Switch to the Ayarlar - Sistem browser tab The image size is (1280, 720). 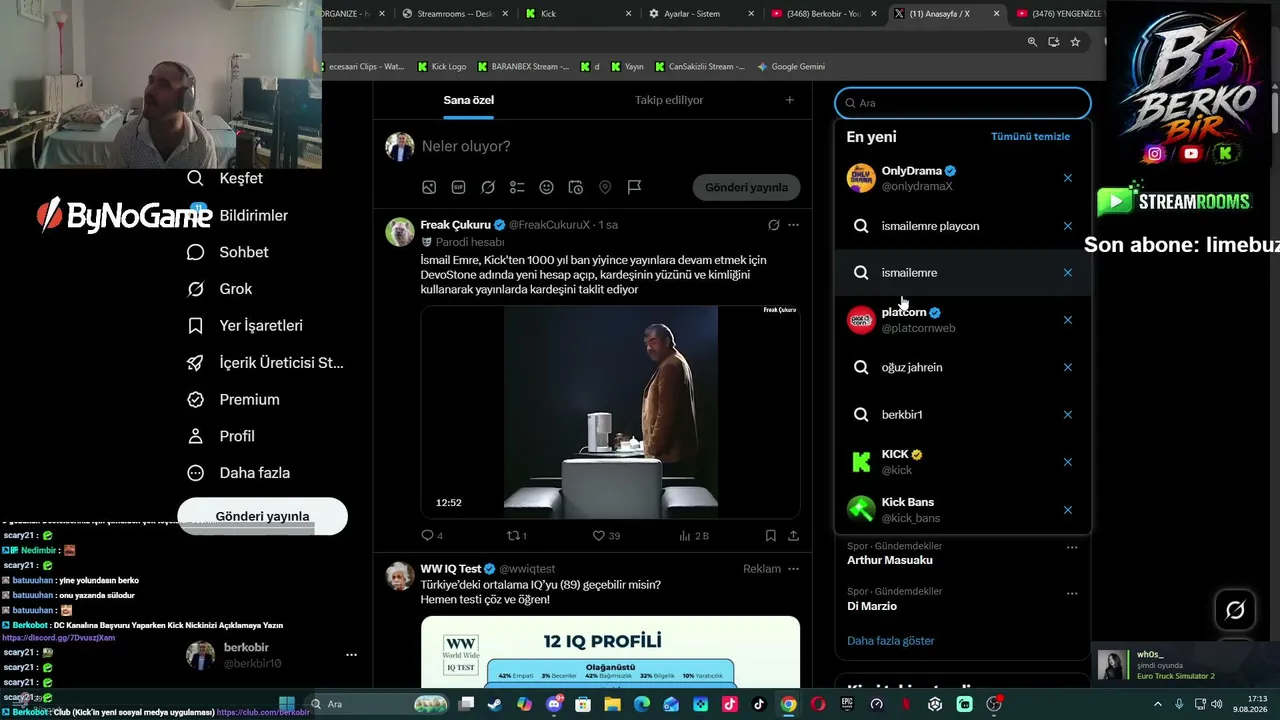pyautogui.click(x=700, y=14)
